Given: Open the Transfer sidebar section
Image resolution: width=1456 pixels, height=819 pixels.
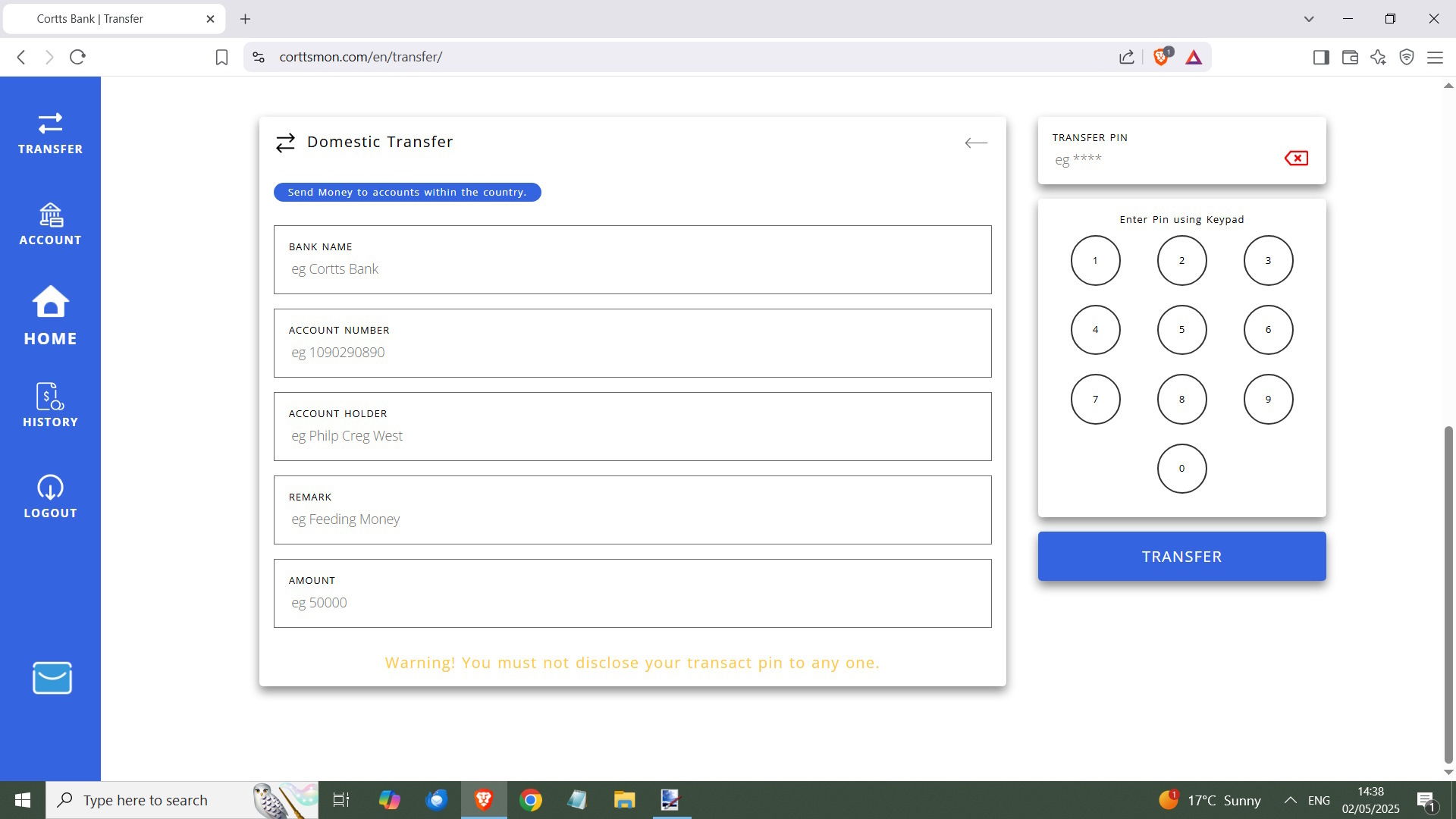Looking at the screenshot, I should pos(50,133).
